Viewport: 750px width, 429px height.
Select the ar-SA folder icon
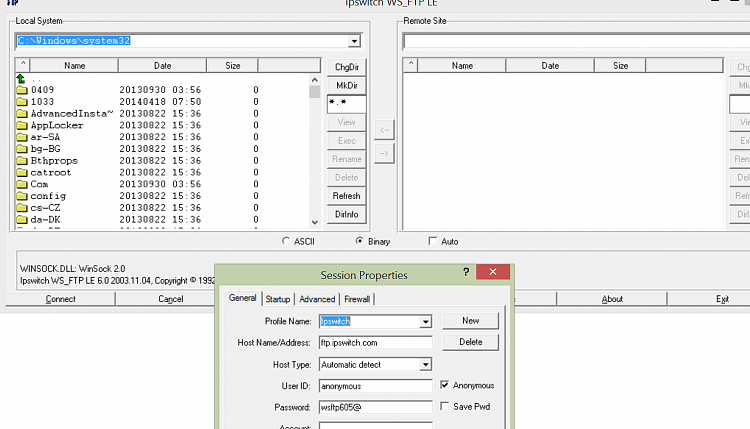pos(22,137)
